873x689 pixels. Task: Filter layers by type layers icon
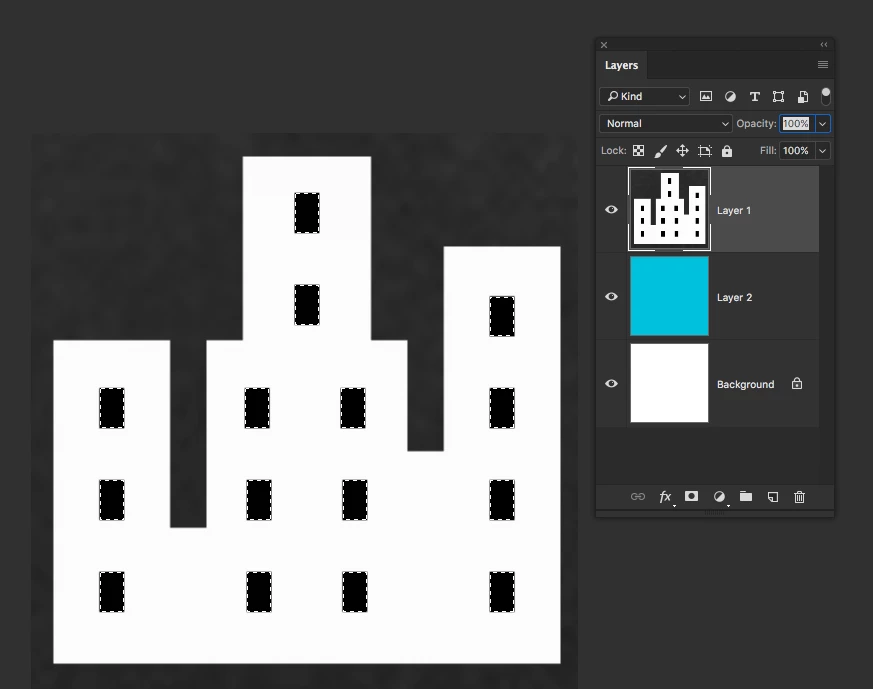pyautogui.click(x=754, y=97)
